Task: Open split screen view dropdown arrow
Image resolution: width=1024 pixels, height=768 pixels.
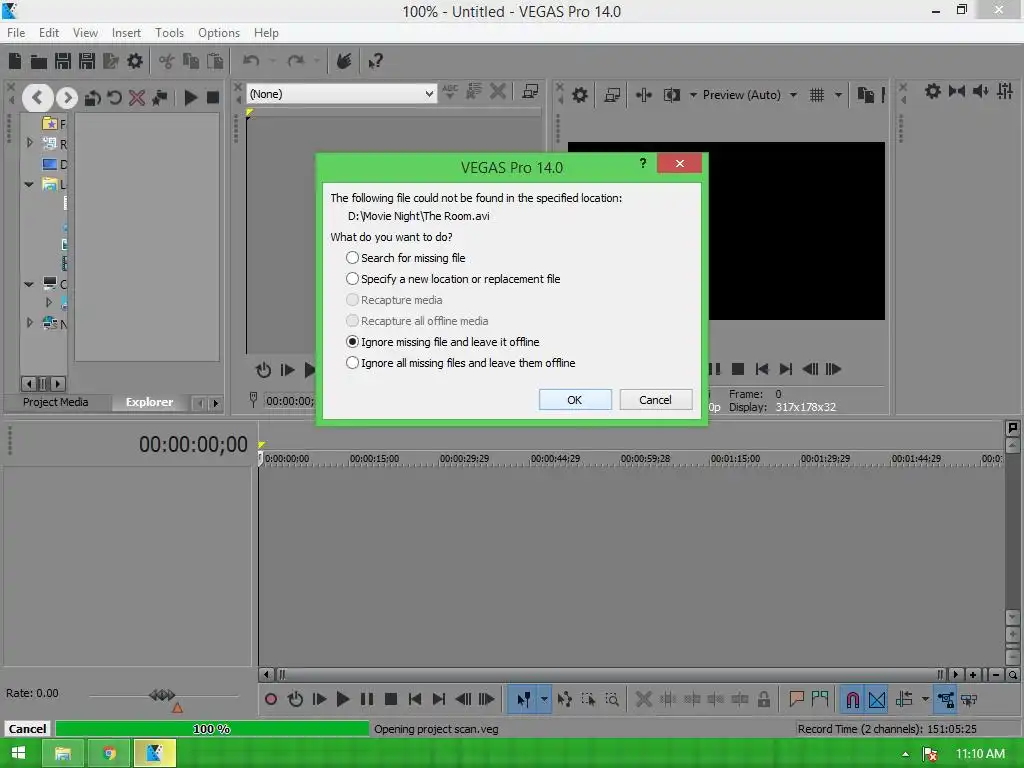Action: 693,95
